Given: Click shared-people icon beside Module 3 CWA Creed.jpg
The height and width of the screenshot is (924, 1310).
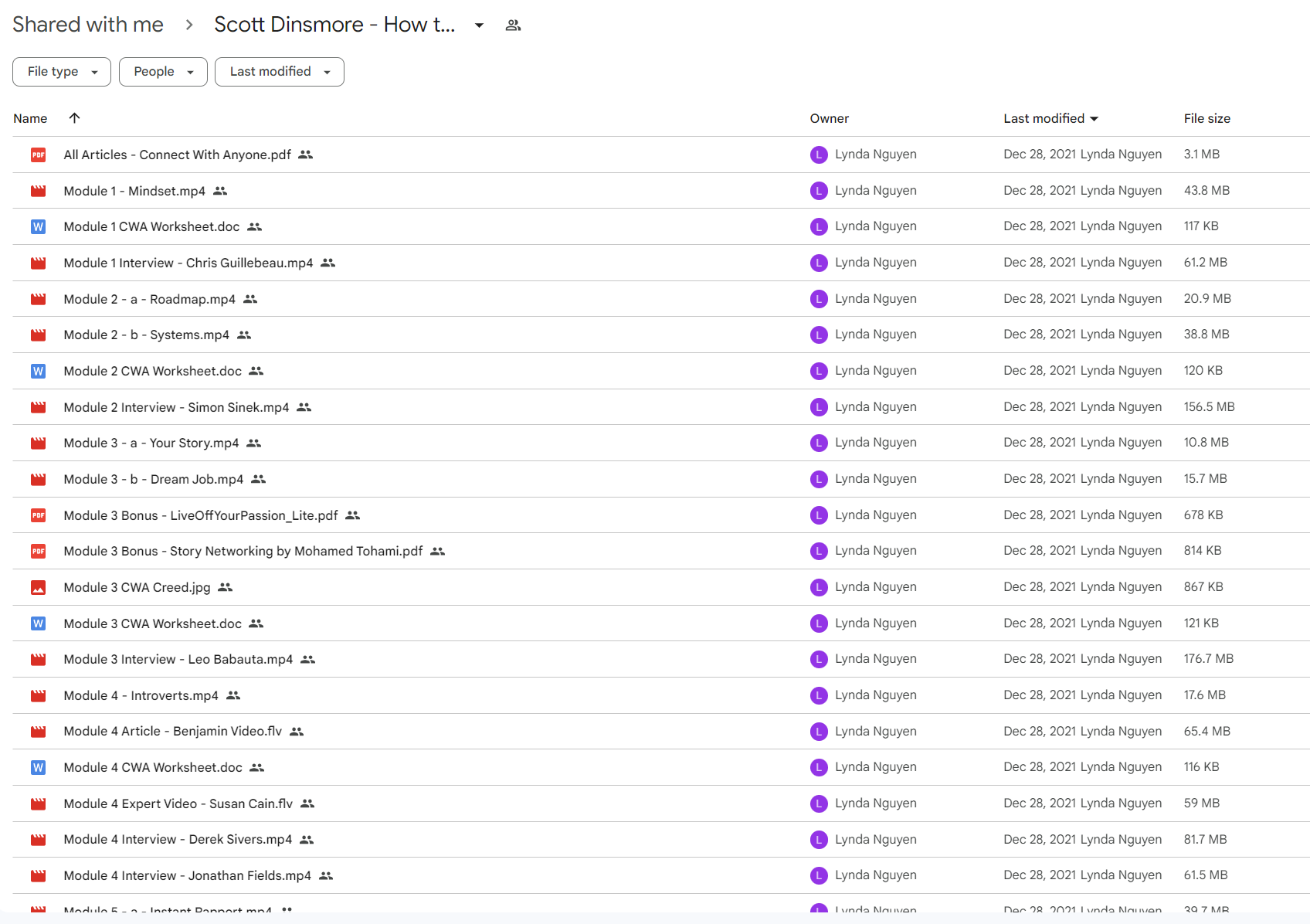Looking at the screenshot, I should (x=226, y=587).
